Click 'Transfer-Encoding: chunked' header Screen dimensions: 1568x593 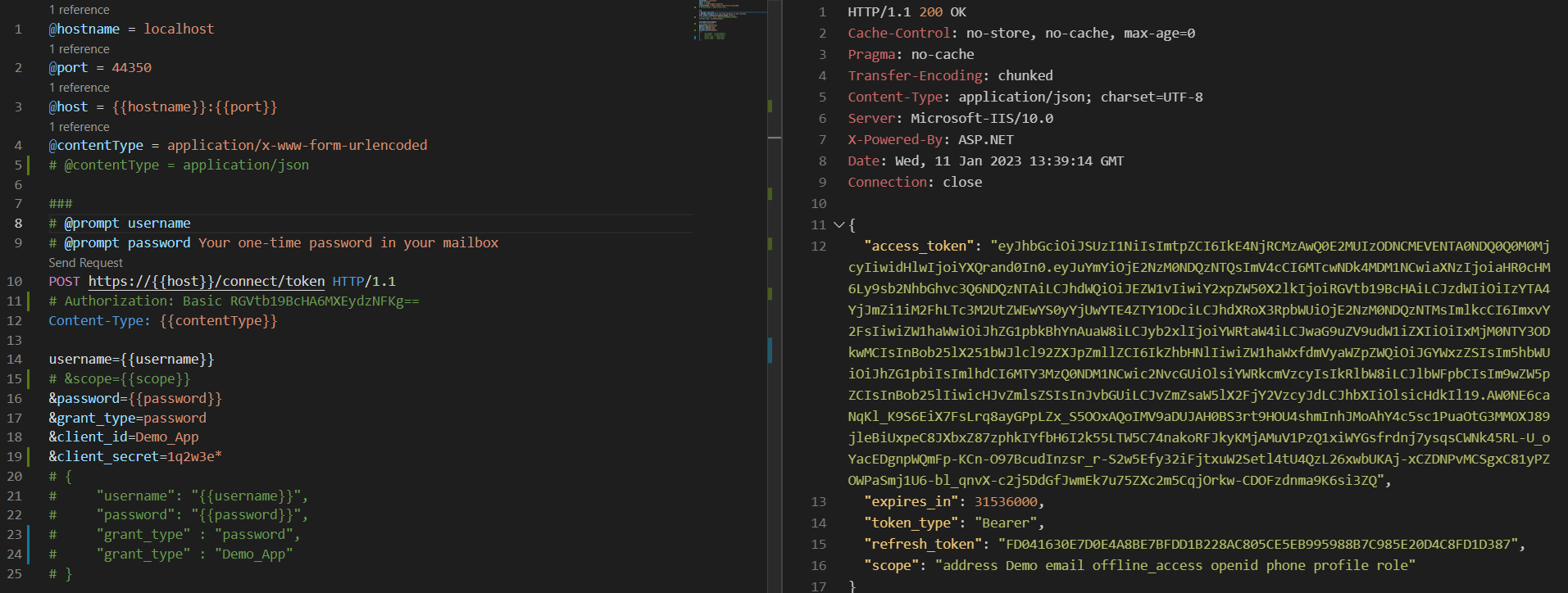click(x=950, y=76)
